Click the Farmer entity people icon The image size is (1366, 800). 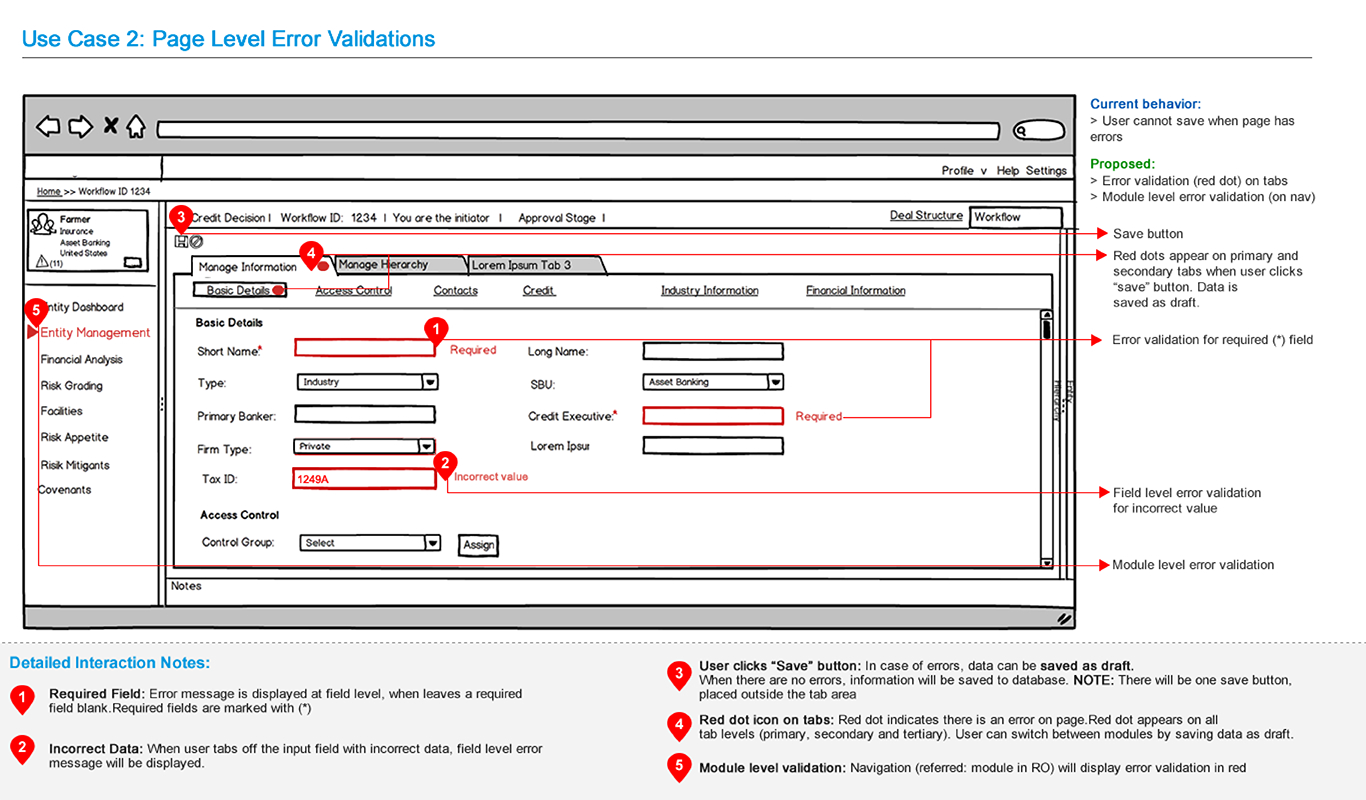pyautogui.click(x=42, y=224)
